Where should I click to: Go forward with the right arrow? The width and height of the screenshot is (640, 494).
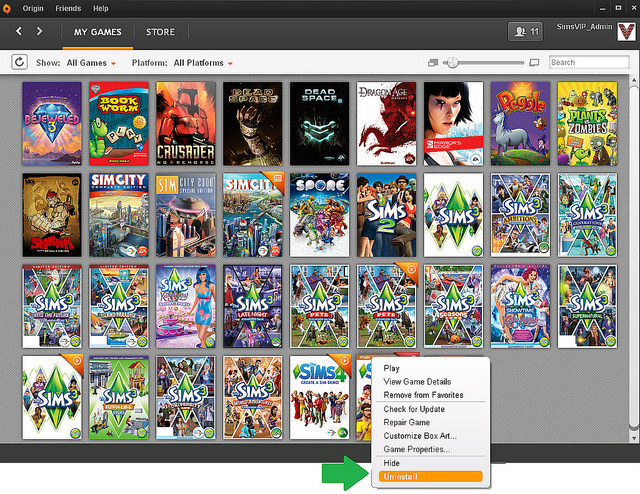40,31
